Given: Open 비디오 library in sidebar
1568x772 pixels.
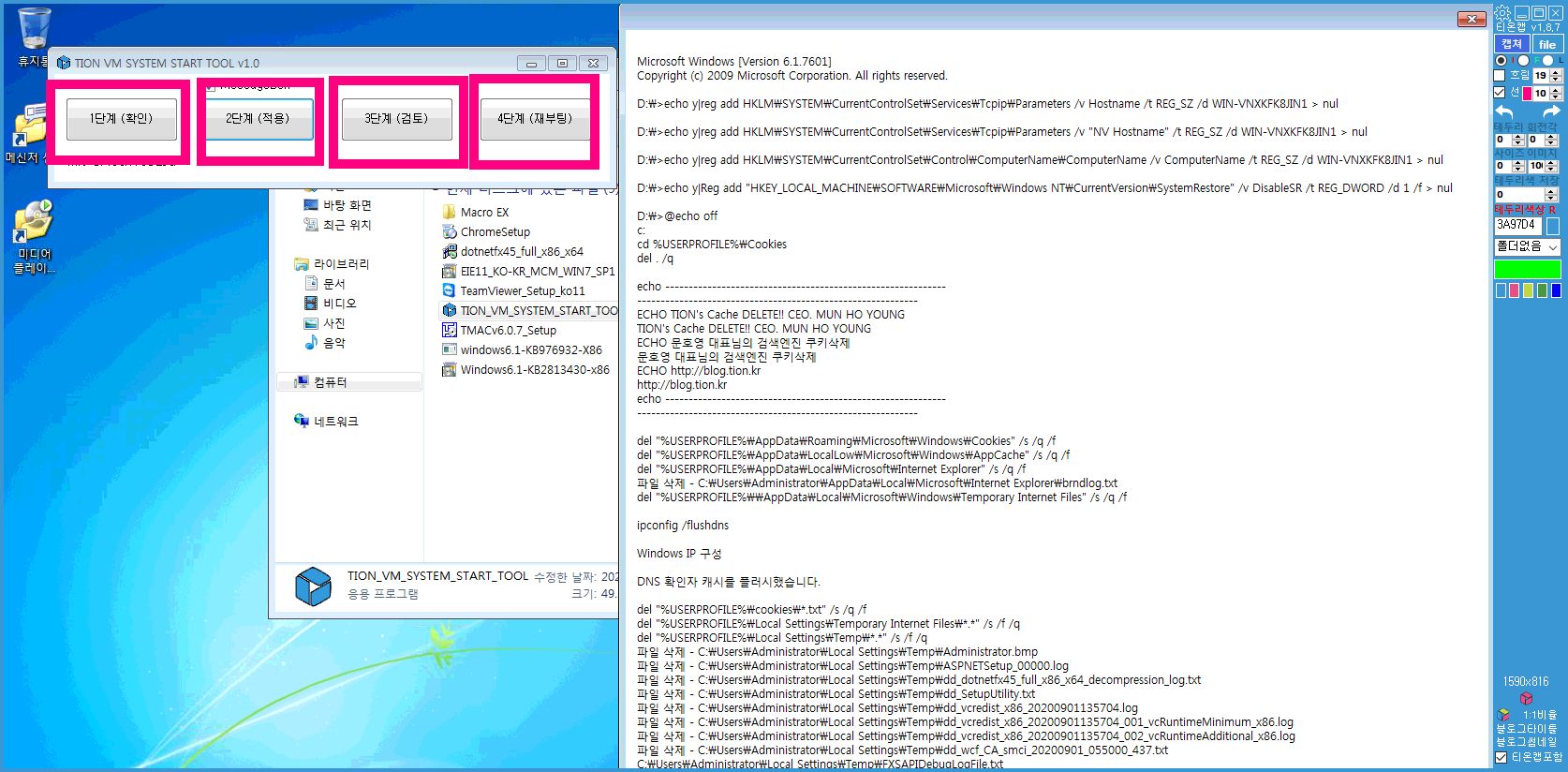Looking at the screenshot, I should 331,303.
